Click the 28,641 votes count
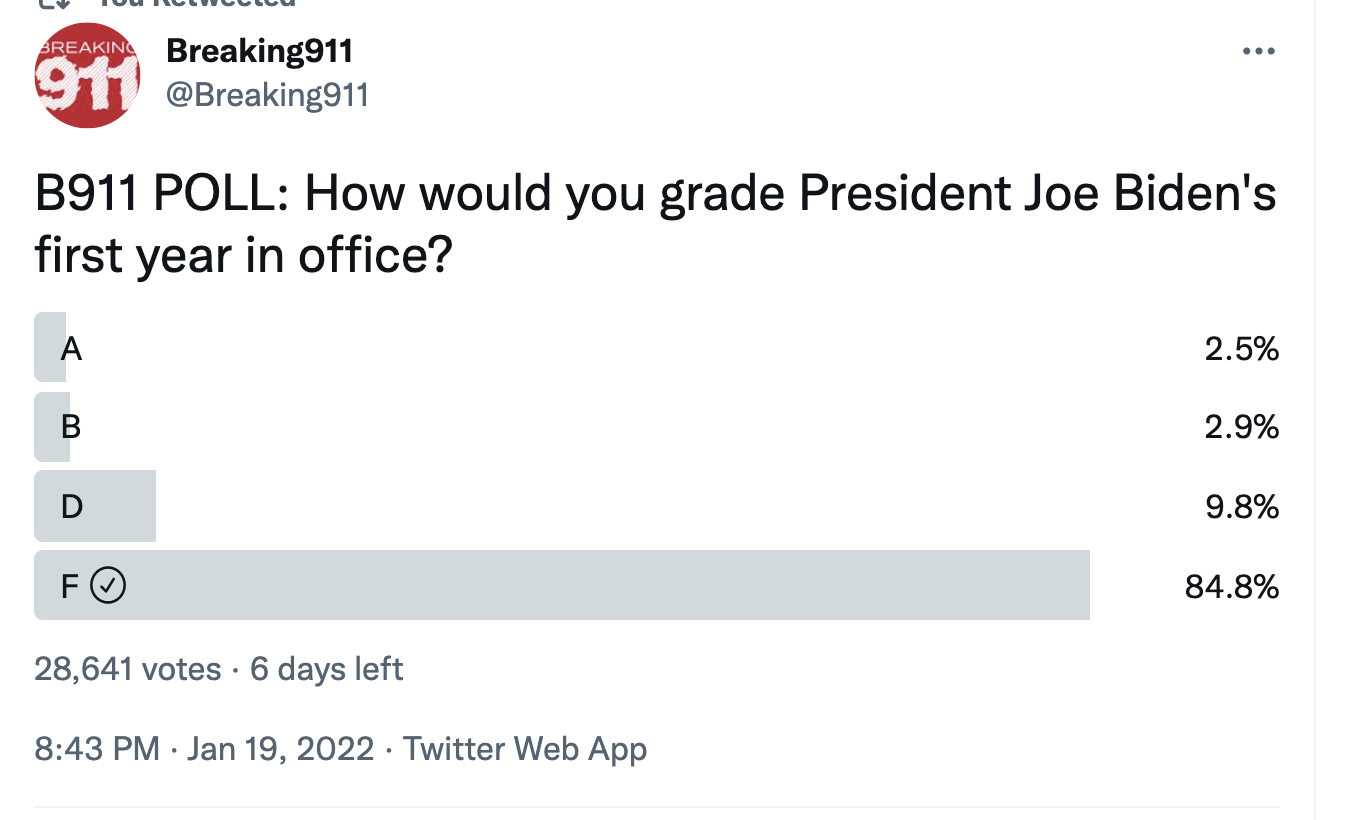The image size is (1346, 820). pyautogui.click(x=128, y=668)
